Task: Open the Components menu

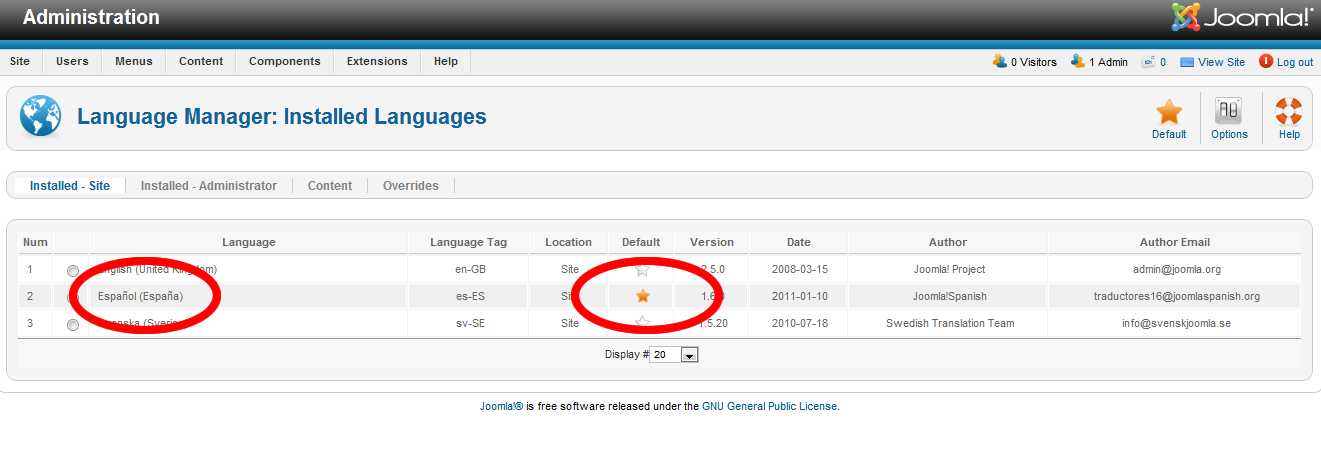Action: tap(285, 61)
